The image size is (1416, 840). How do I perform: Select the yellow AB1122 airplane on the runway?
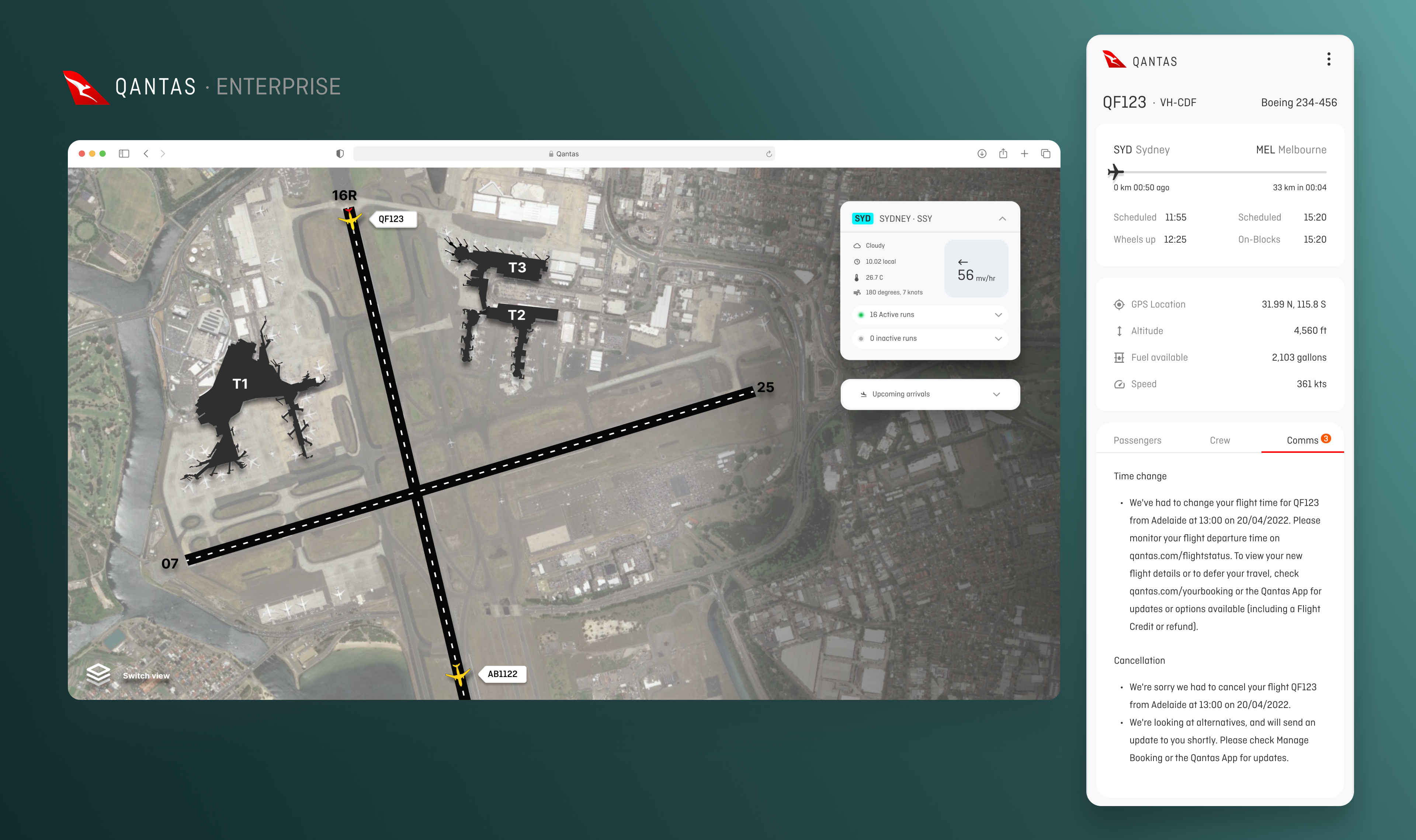tap(457, 674)
